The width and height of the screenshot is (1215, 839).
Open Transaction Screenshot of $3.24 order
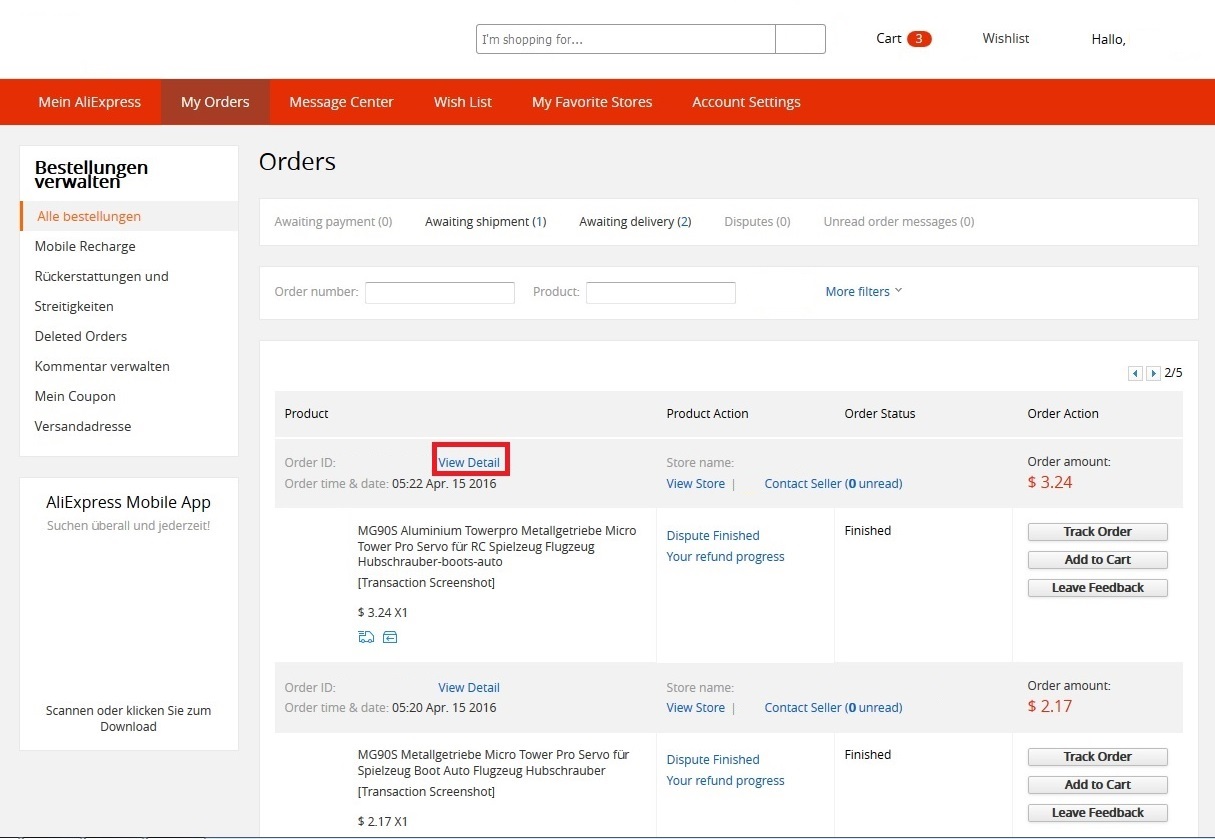point(426,582)
